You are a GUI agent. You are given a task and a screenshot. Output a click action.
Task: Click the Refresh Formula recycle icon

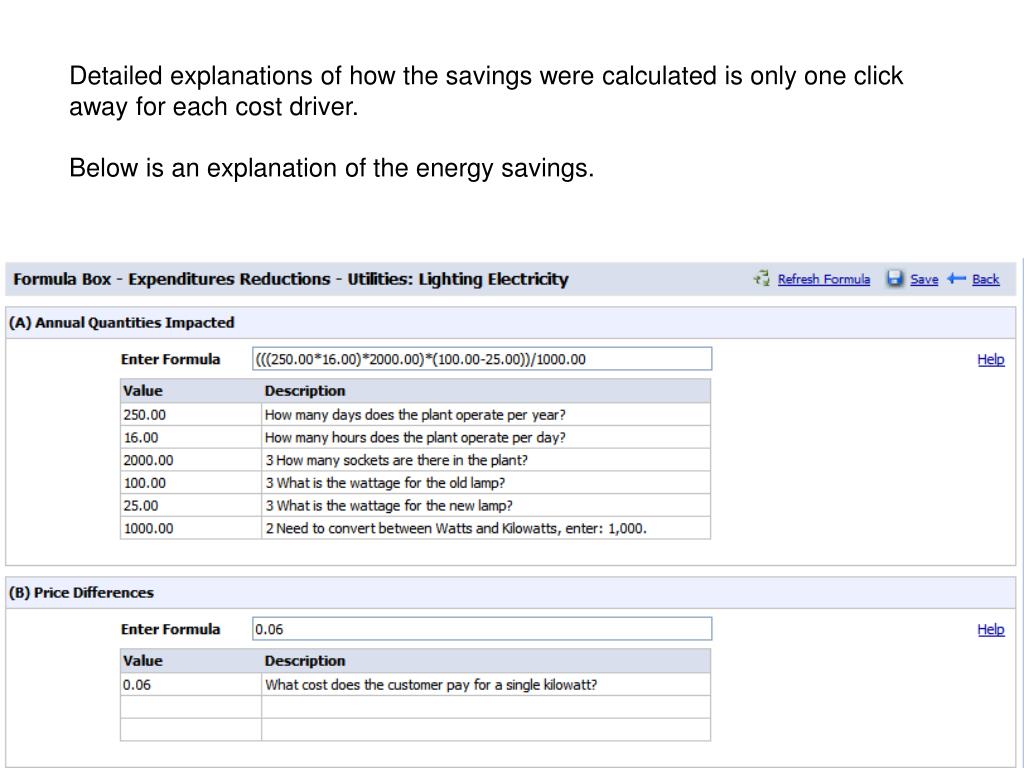[761, 279]
